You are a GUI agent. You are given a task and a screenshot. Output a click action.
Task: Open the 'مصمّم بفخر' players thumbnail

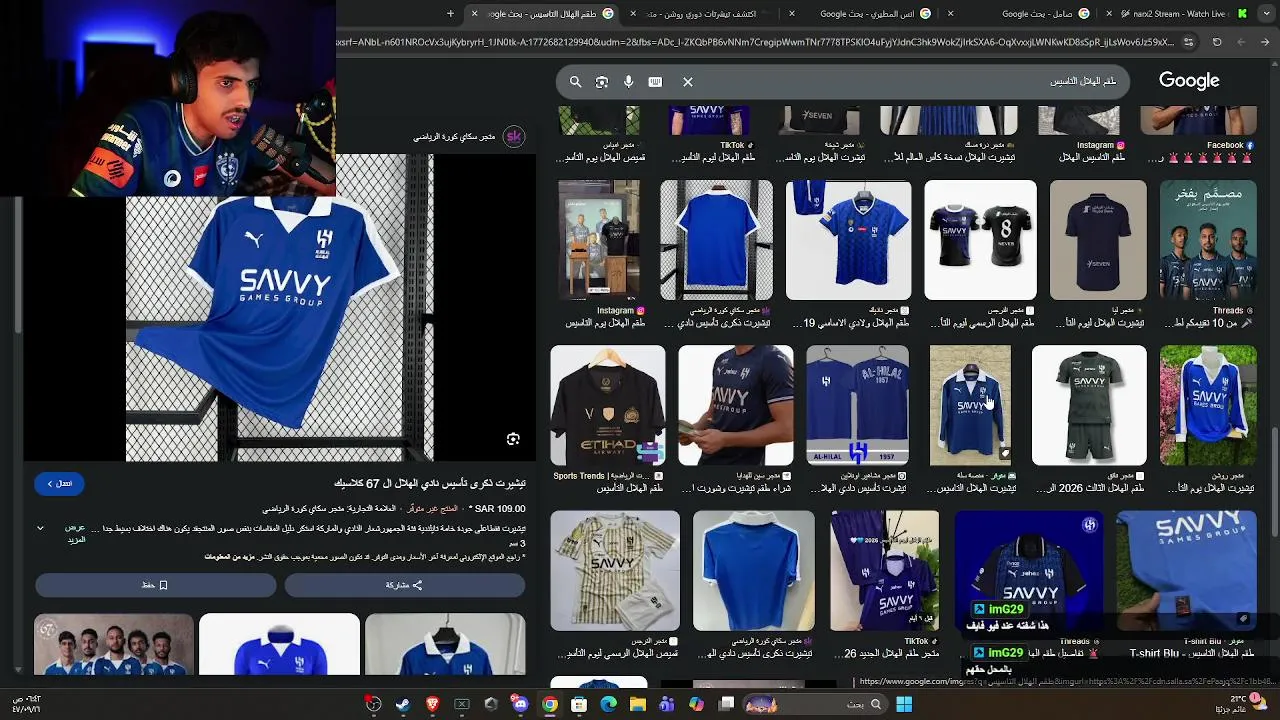(1208, 240)
